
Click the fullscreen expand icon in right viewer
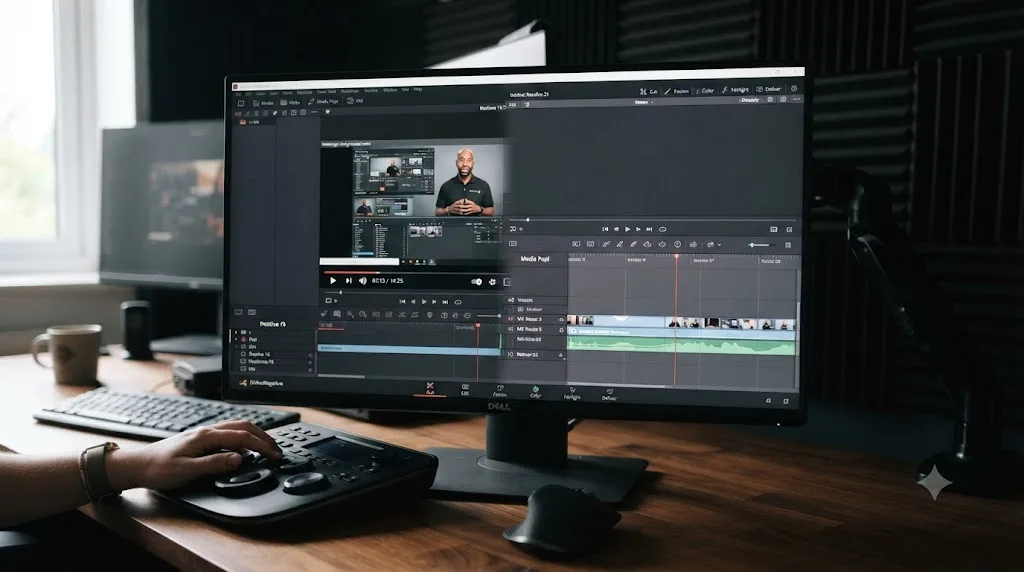789,229
